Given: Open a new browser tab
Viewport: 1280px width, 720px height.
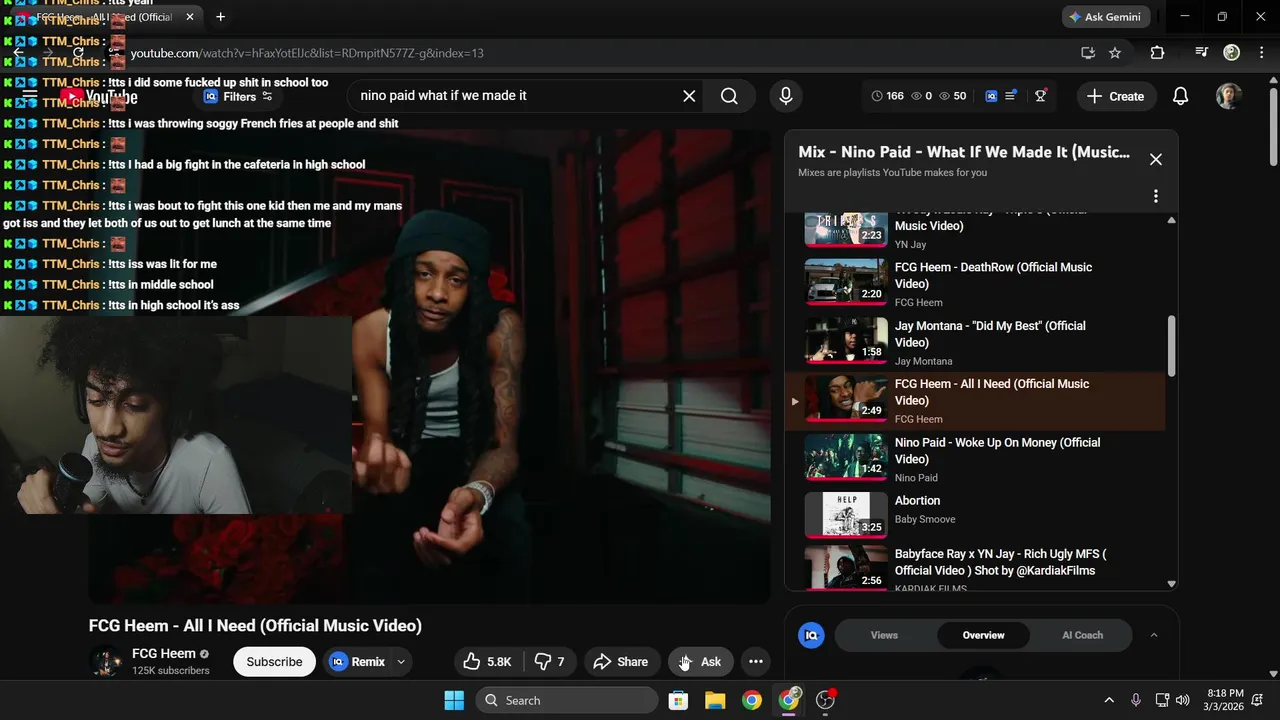Looking at the screenshot, I should click(220, 17).
